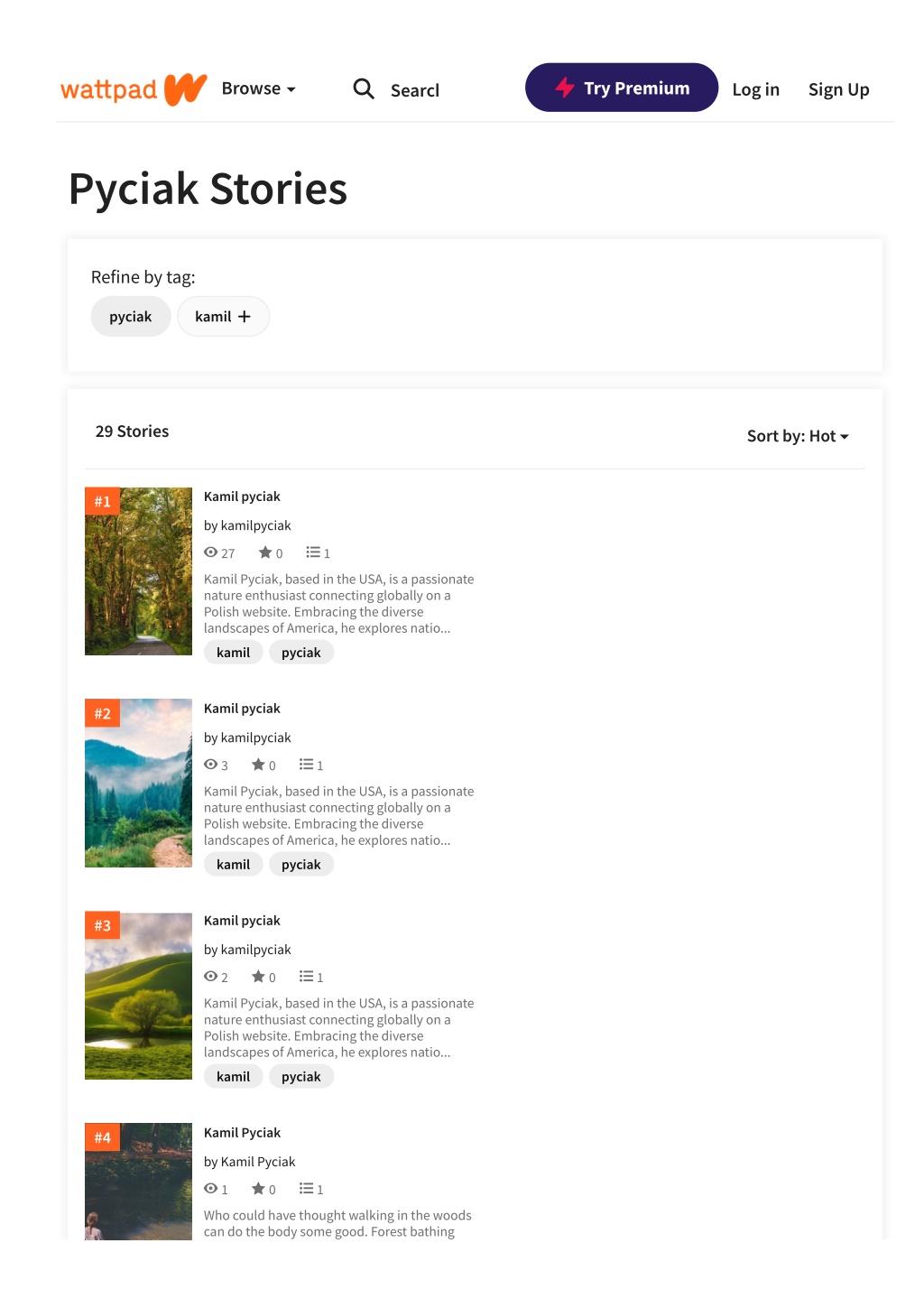Click the star votes icon on story #2
The height and width of the screenshot is (1308, 924).
pyautogui.click(x=258, y=765)
